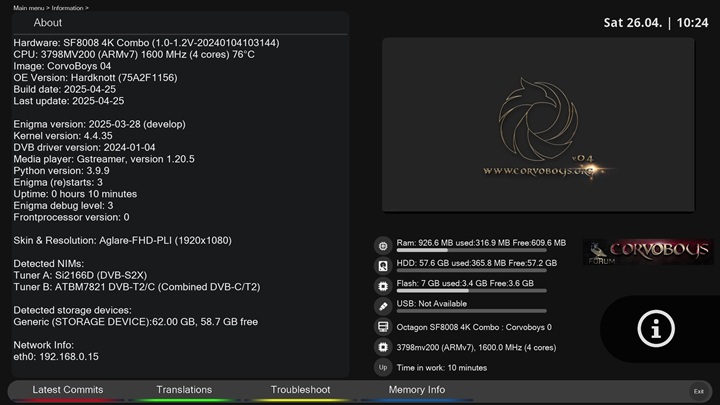The height and width of the screenshot is (405, 720).
Task: Click the Tuner A: Si2166D line
Action: 80,276
